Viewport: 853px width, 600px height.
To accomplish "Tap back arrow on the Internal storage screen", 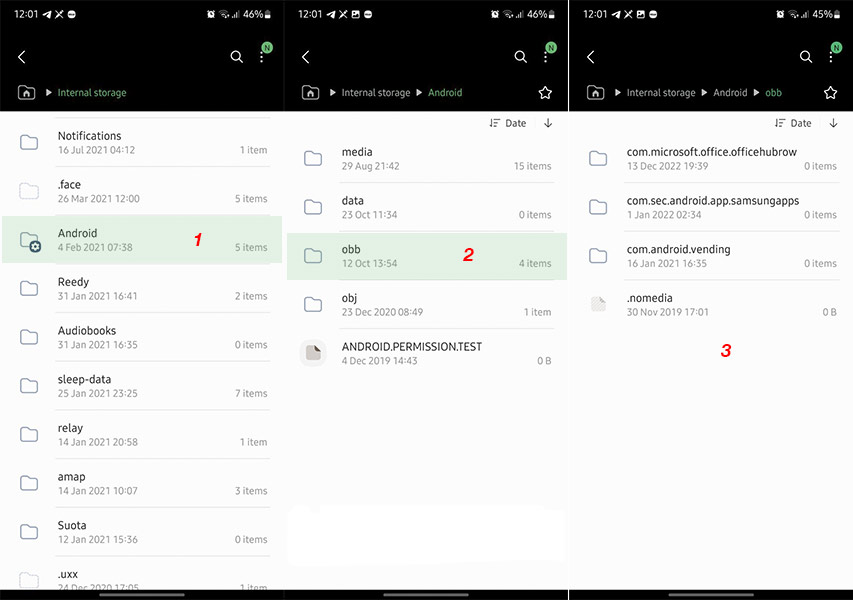I will coord(22,57).
